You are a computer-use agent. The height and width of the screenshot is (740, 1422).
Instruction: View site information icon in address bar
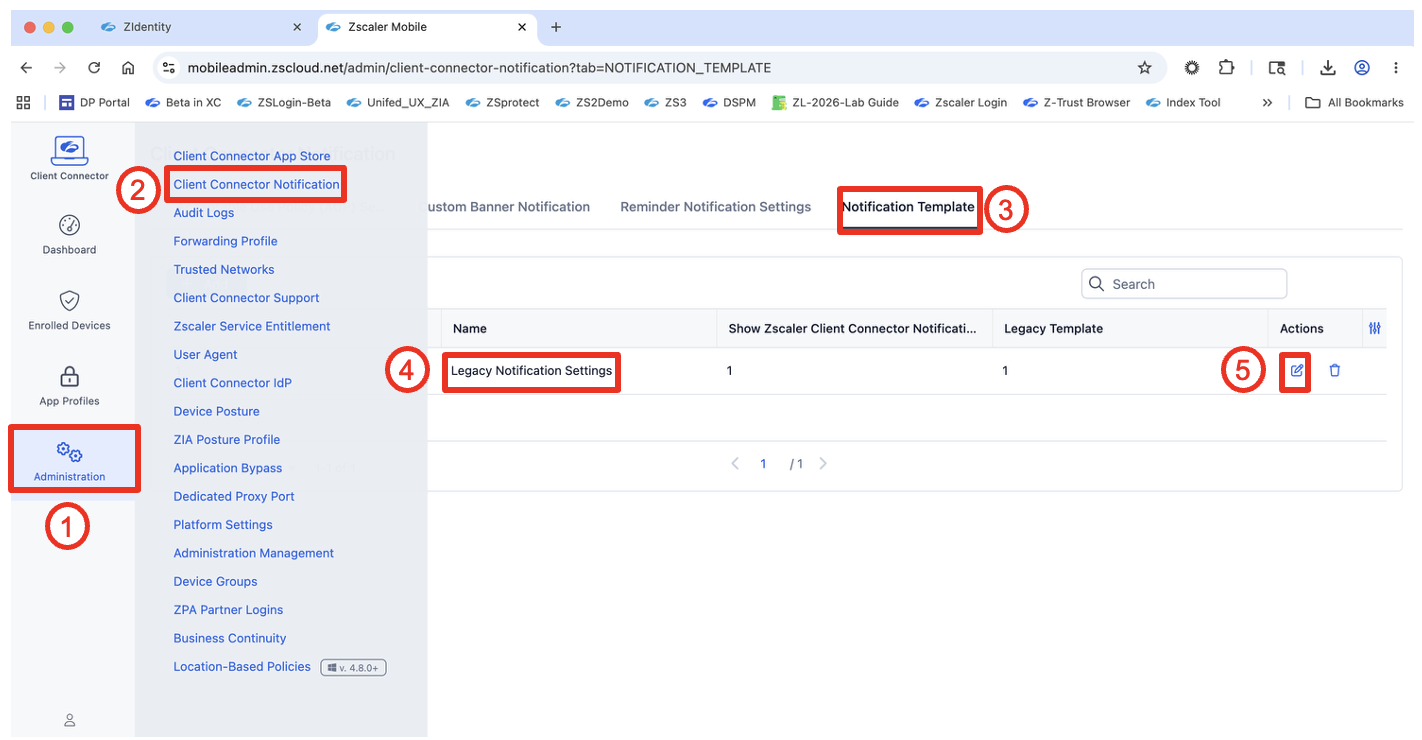pyautogui.click(x=168, y=68)
